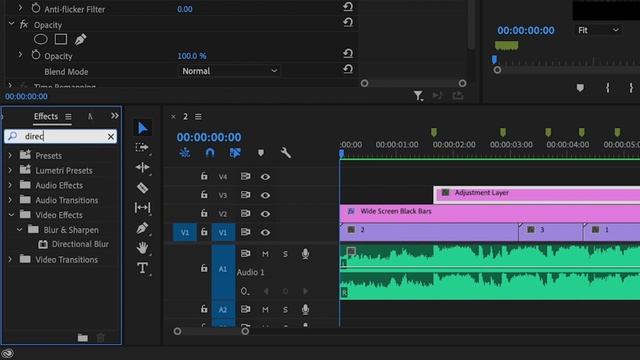The height and width of the screenshot is (360, 640).
Task: Toggle track lock on V4
Action: [x=204, y=176]
